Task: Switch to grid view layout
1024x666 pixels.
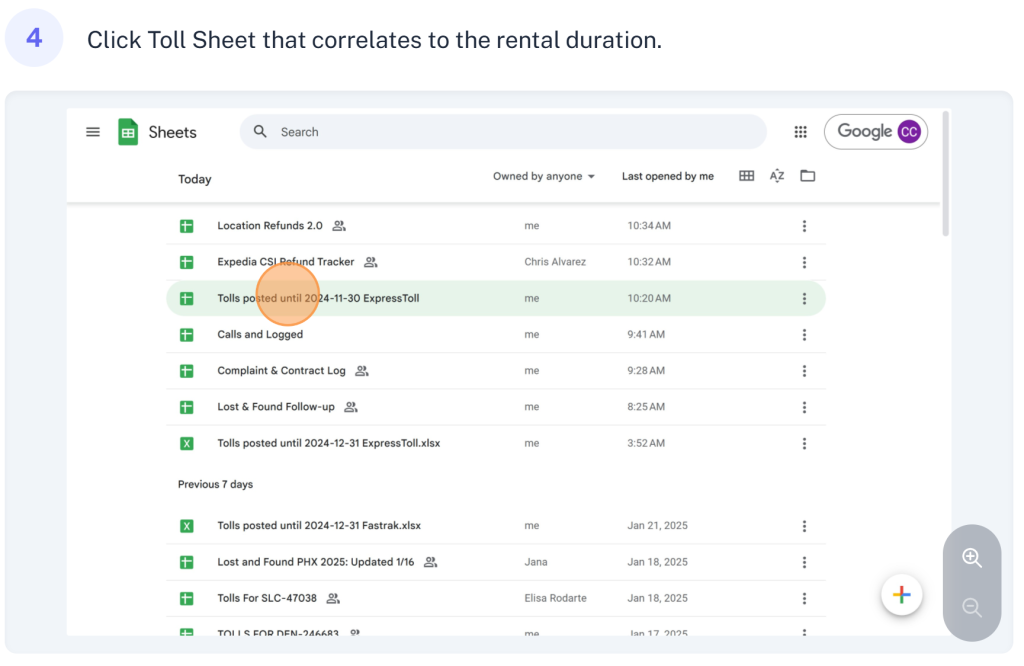Action: 746,176
